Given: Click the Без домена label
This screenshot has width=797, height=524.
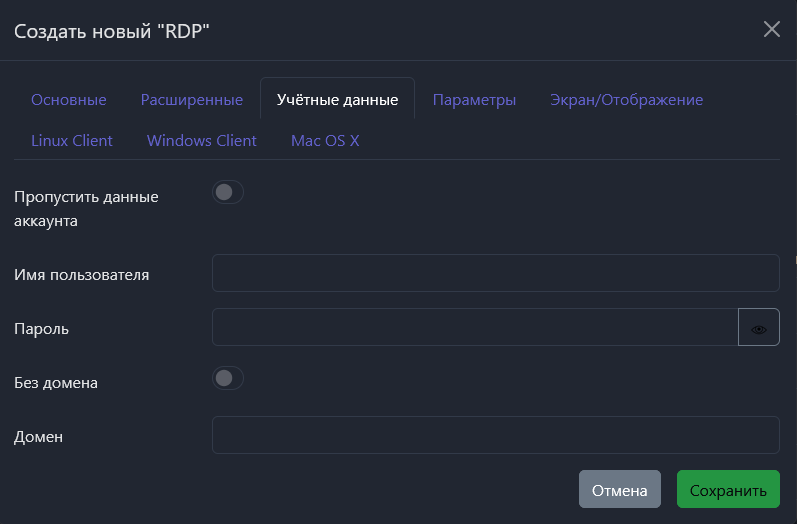Looking at the screenshot, I should pos(56,382).
